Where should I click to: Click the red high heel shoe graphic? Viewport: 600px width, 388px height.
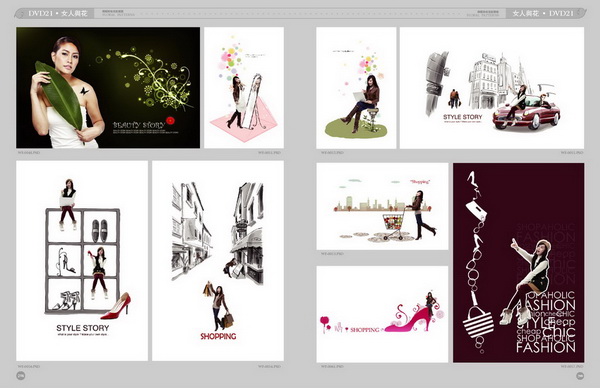click(x=116, y=306)
